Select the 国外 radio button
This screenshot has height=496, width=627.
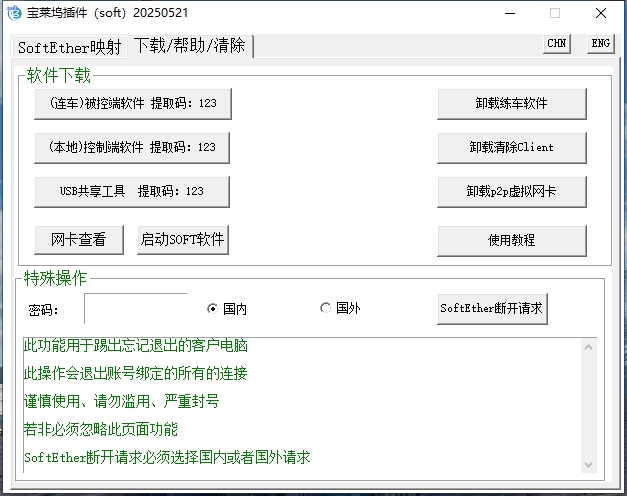point(325,308)
